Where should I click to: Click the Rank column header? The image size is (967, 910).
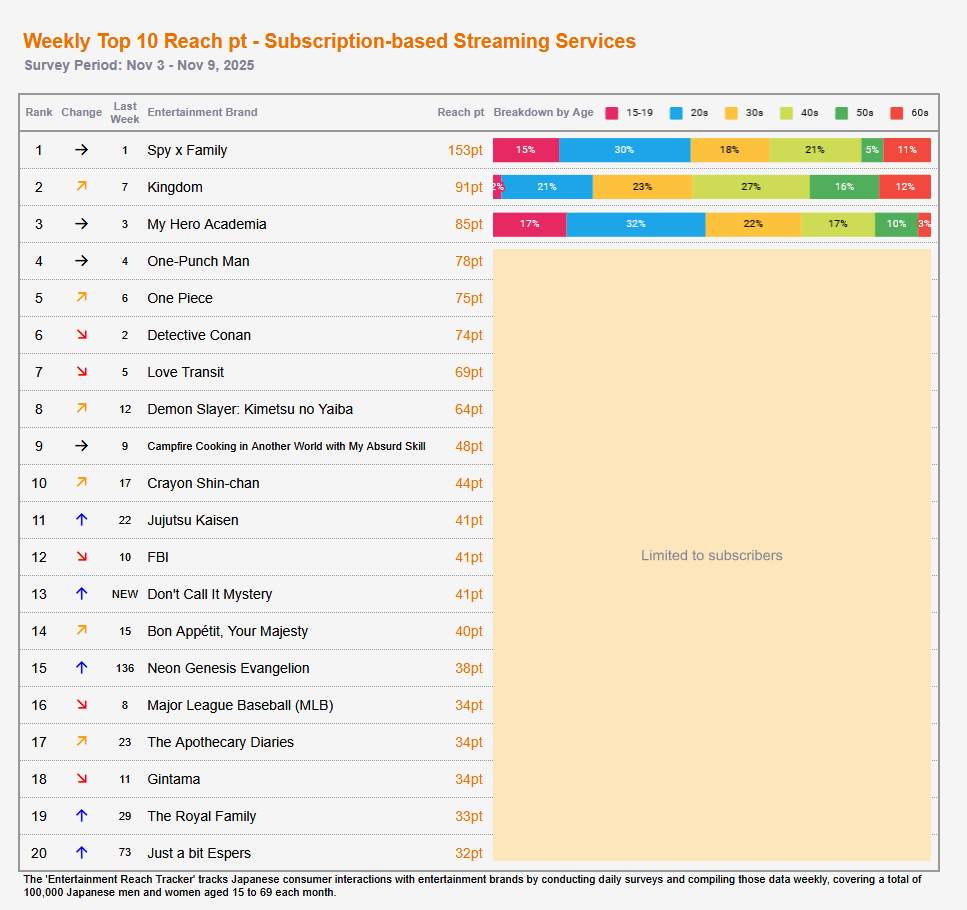39,112
